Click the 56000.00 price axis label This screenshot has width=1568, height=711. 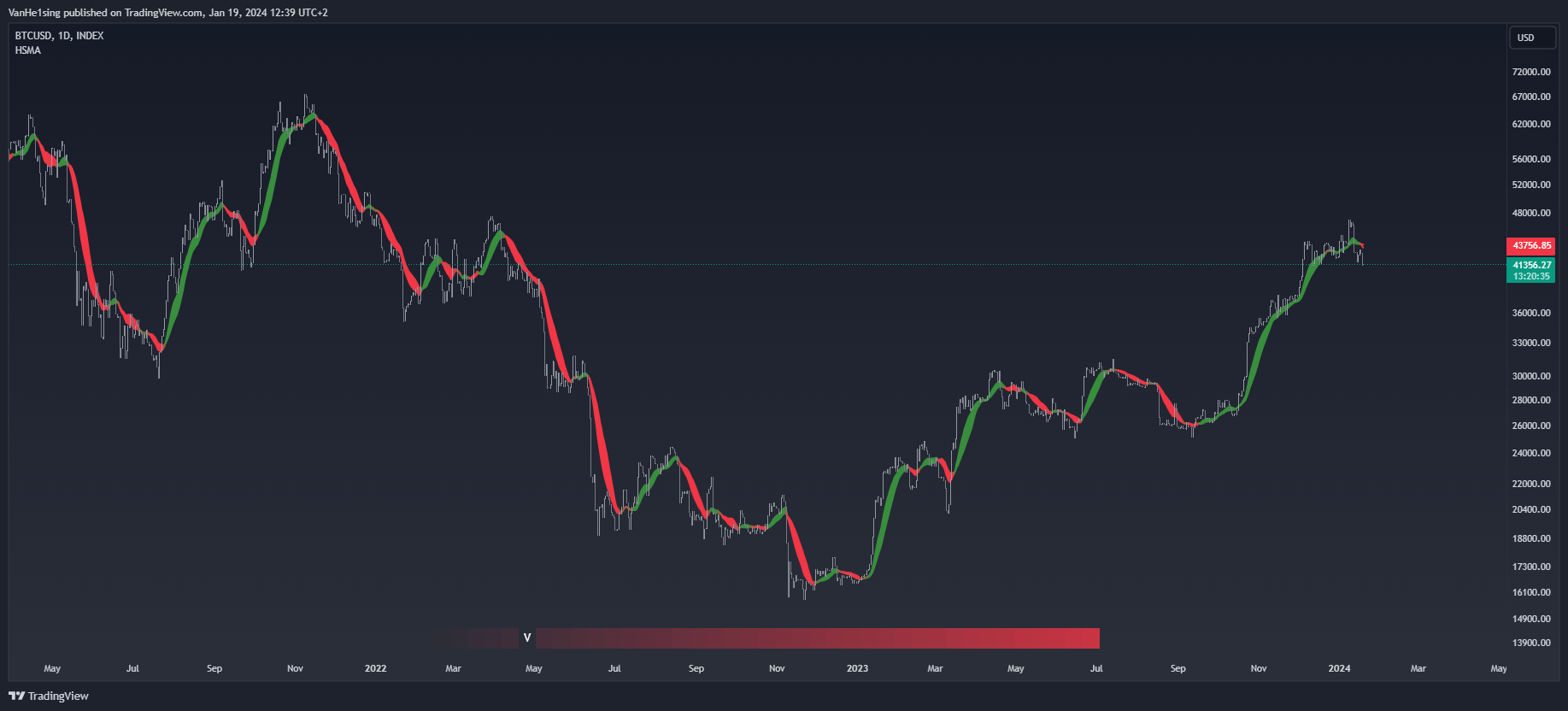(1531, 159)
